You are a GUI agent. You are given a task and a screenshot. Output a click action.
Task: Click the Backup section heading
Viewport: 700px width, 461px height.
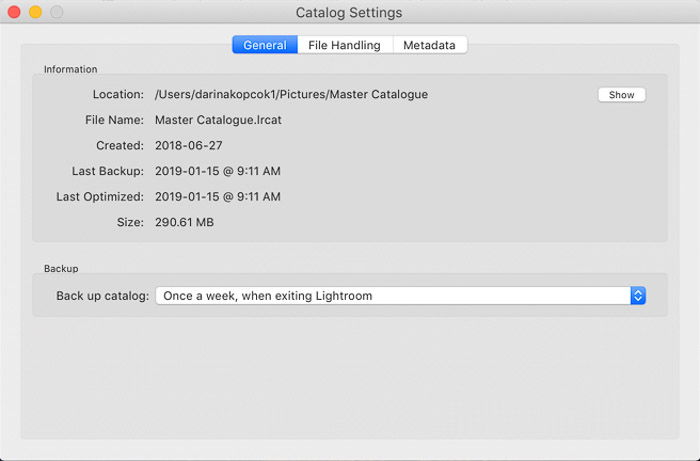point(61,269)
